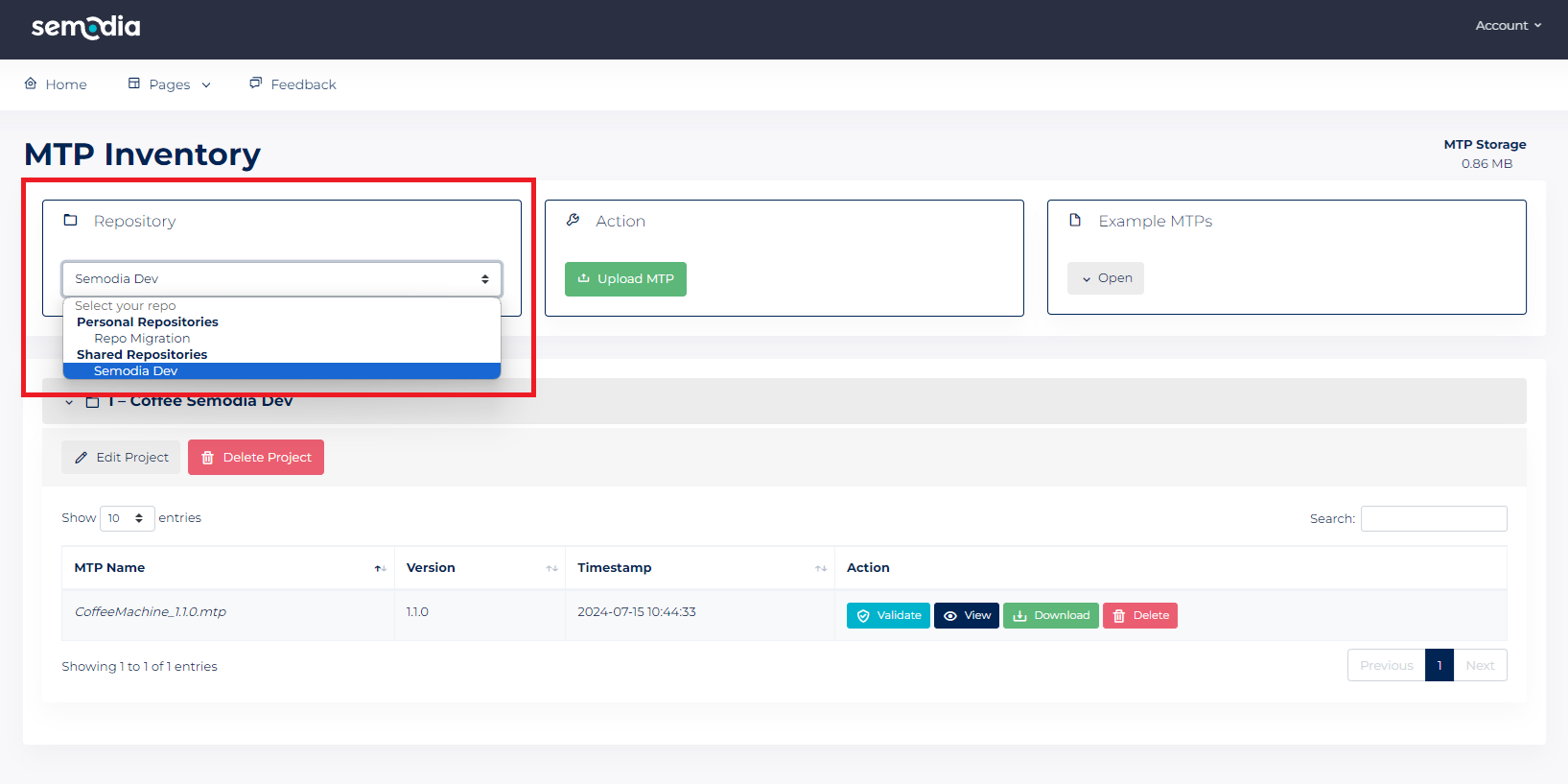Download CoffeeMachine_1.1.0.mtp
Viewport: 1568px width, 784px height.
pos(1051,616)
